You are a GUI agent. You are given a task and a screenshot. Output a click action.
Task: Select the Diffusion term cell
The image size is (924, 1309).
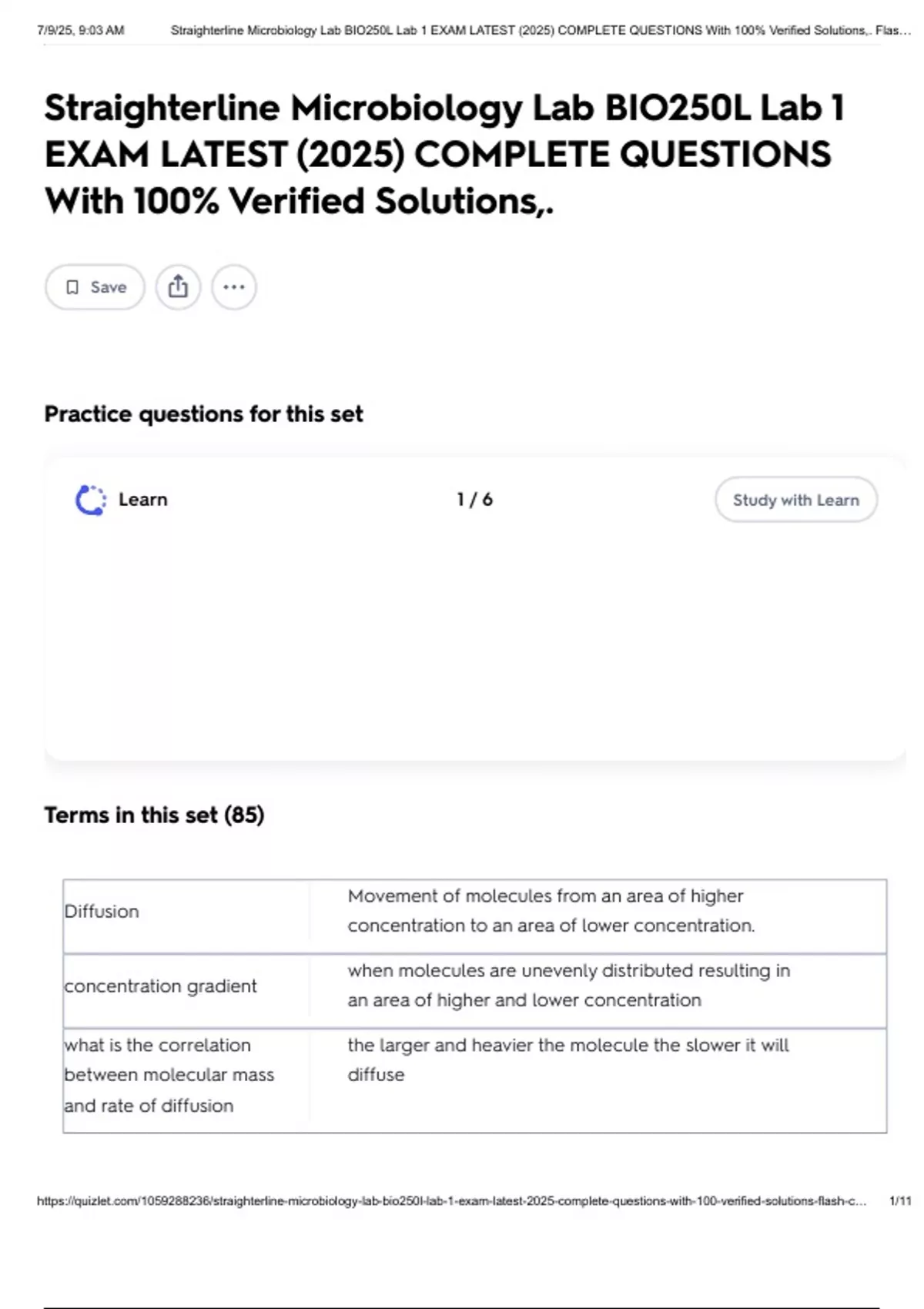click(x=102, y=912)
